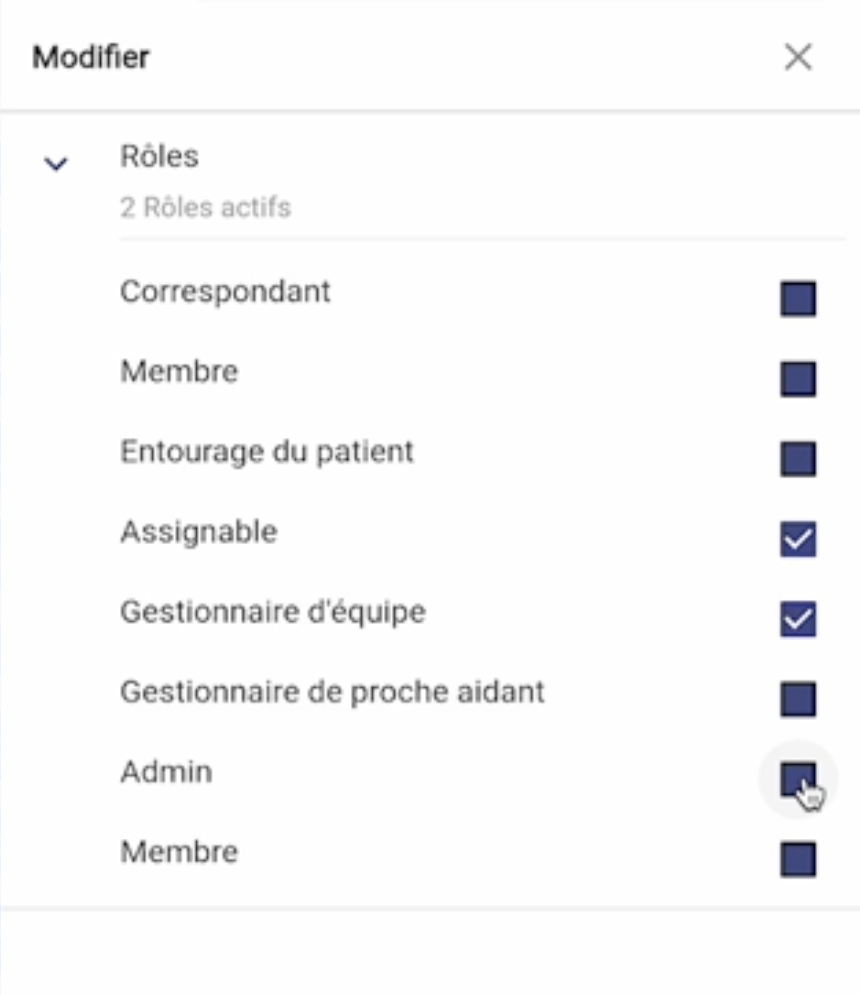Close the Modifier panel with the X
Image resolution: width=860 pixels, height=995 pixels.
click(x=798, y=57)
